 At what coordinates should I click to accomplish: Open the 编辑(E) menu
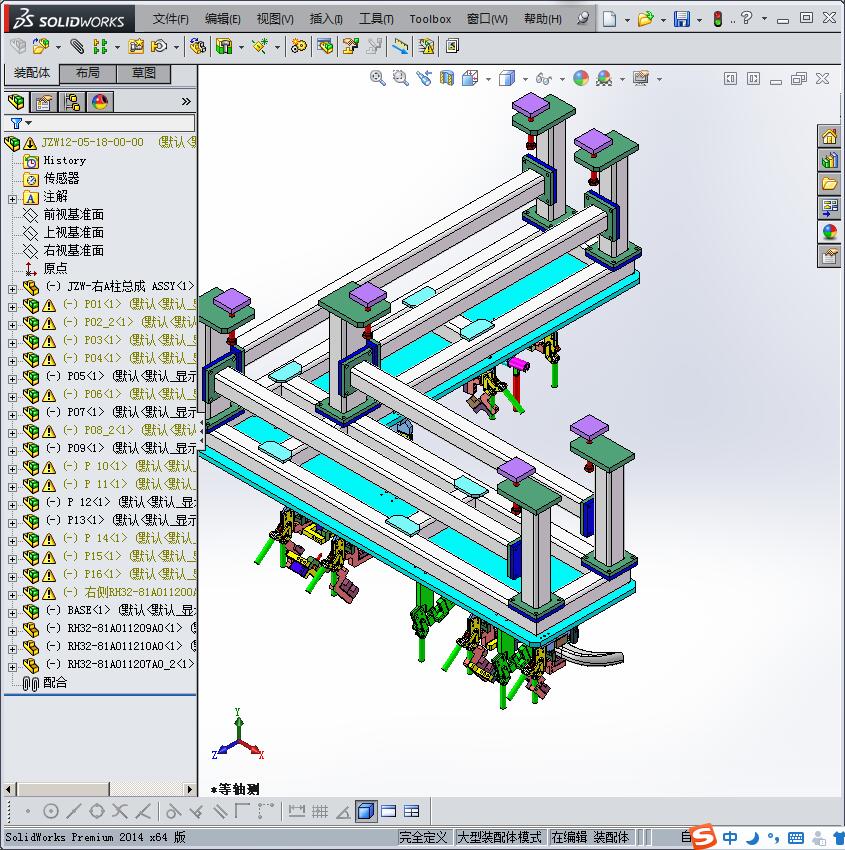(223, 19)
